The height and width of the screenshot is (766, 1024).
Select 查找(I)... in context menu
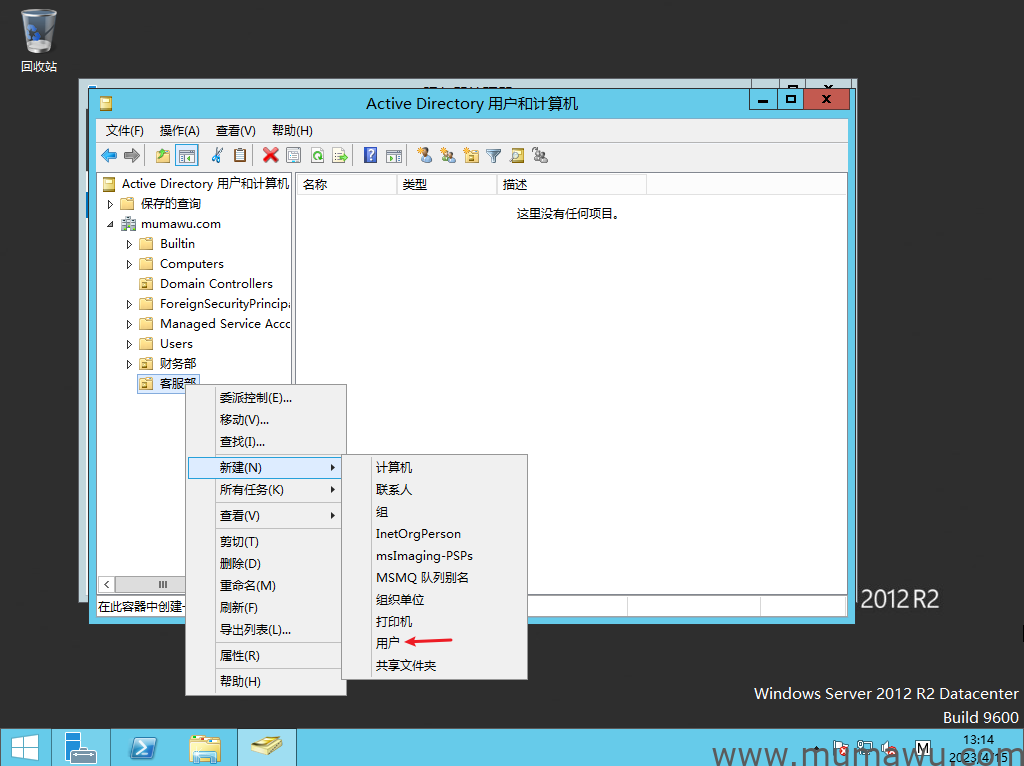(266, 442)
